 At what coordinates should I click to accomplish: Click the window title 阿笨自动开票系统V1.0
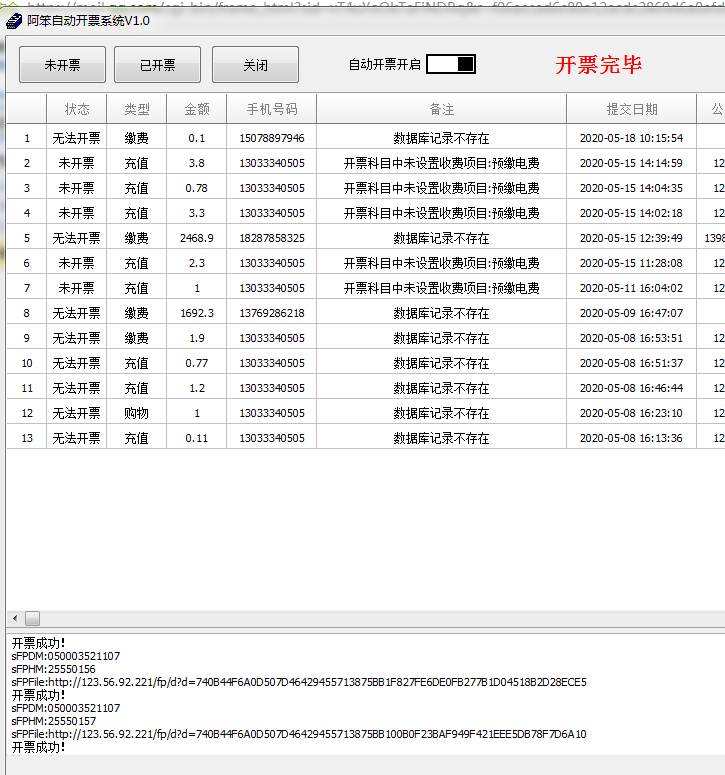coord(88,21)
